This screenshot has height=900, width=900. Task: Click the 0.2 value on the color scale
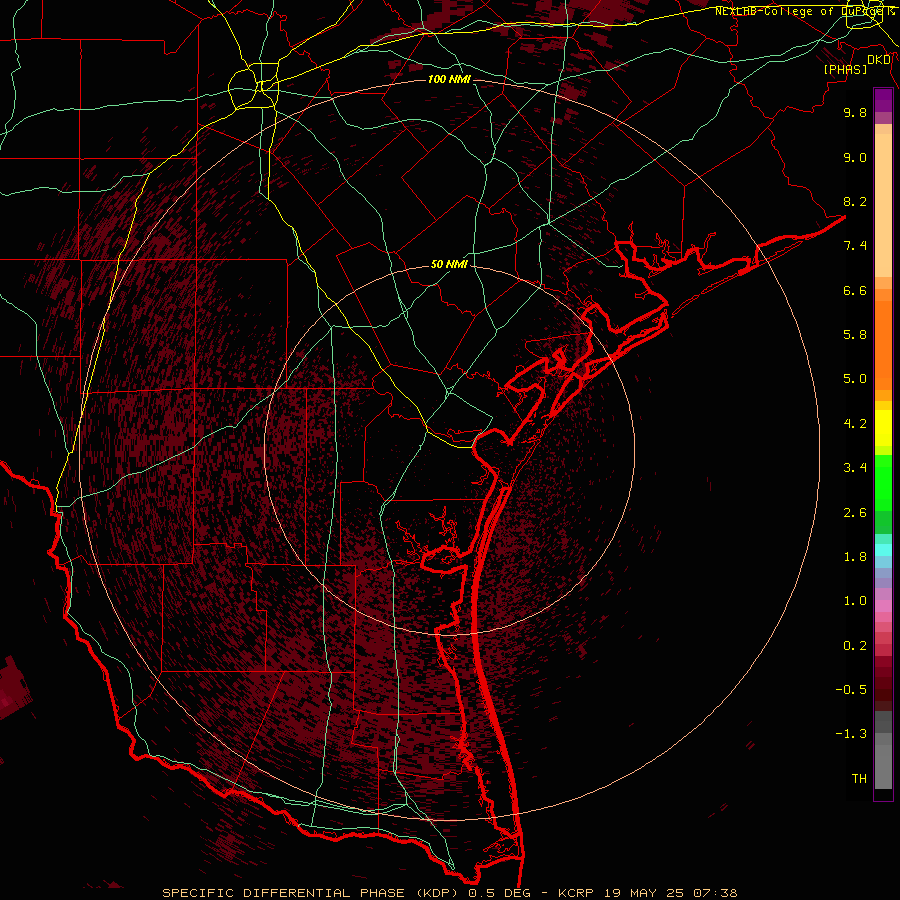[855, 646]
